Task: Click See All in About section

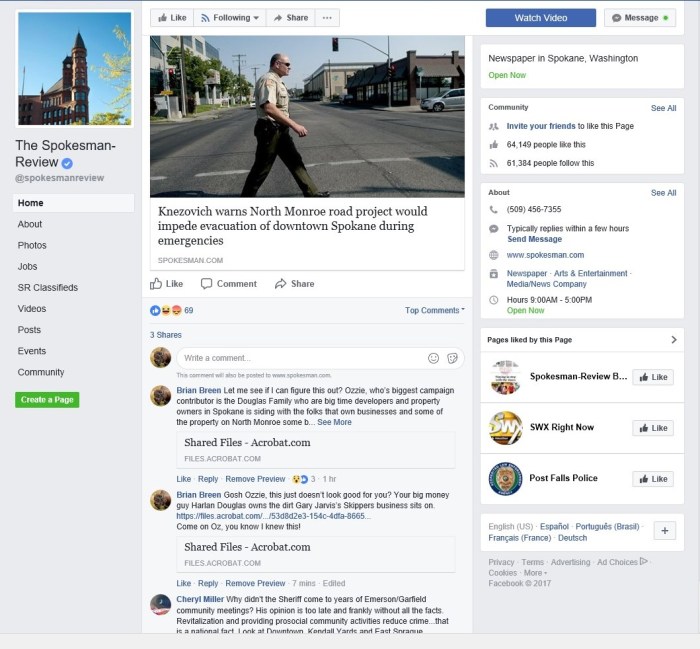Action: click(663, 193)
